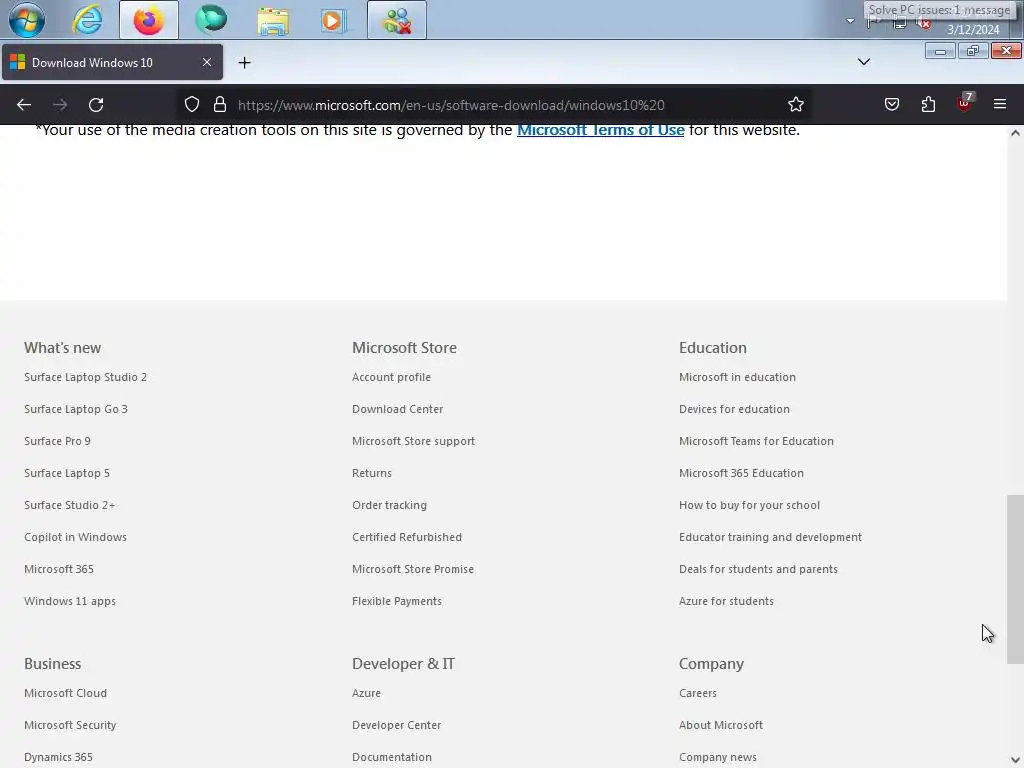Viewport: 1024px width, 768px height.
Task: Open Microsoft 365 footer link
Action: pos(59,569)
